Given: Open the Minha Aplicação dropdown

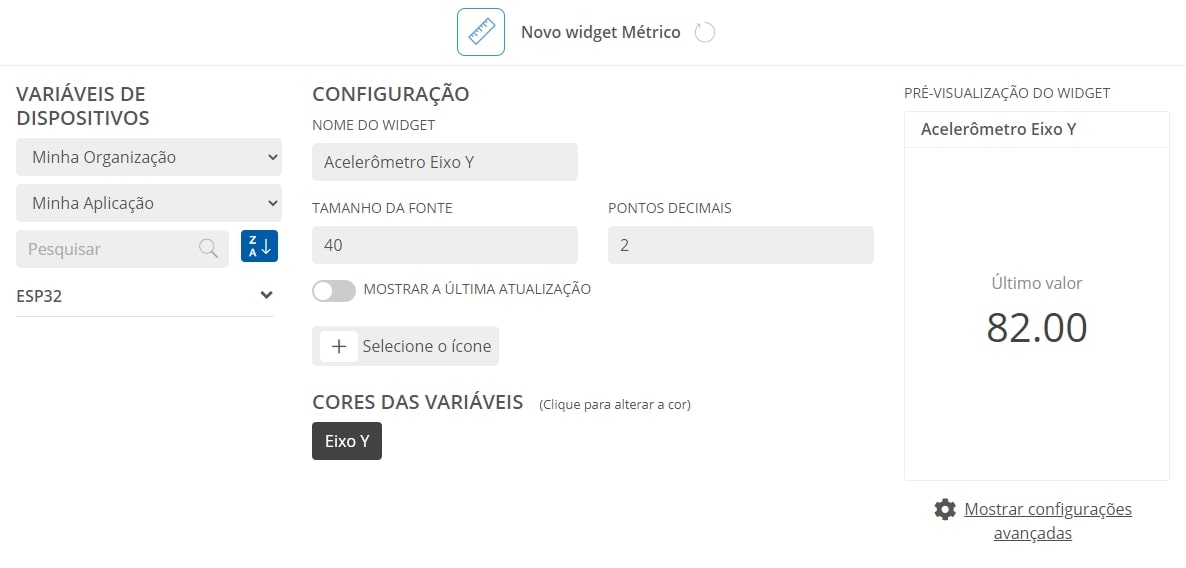Looking at the screenshot, I should (149, 203).
